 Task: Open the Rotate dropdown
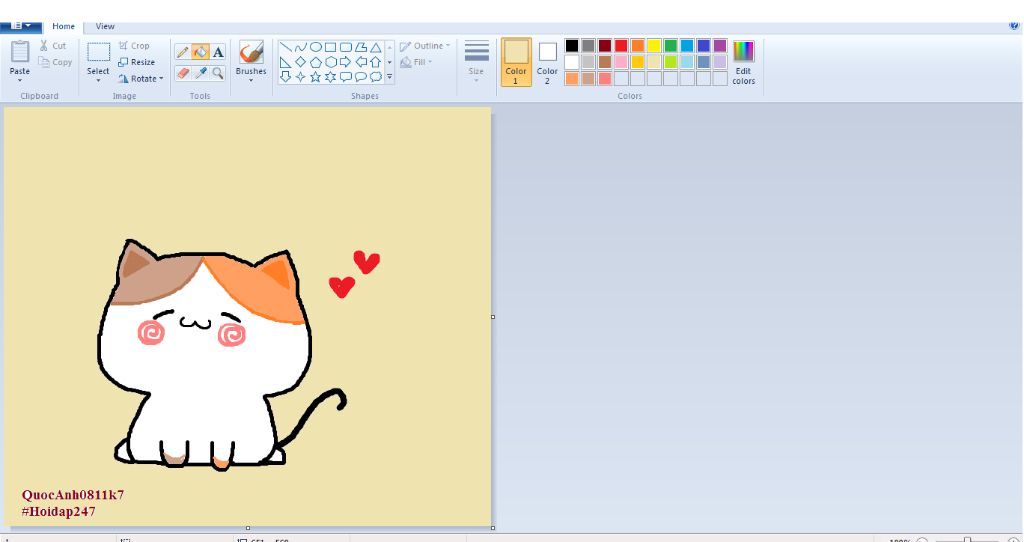click(x=140, y=78)
